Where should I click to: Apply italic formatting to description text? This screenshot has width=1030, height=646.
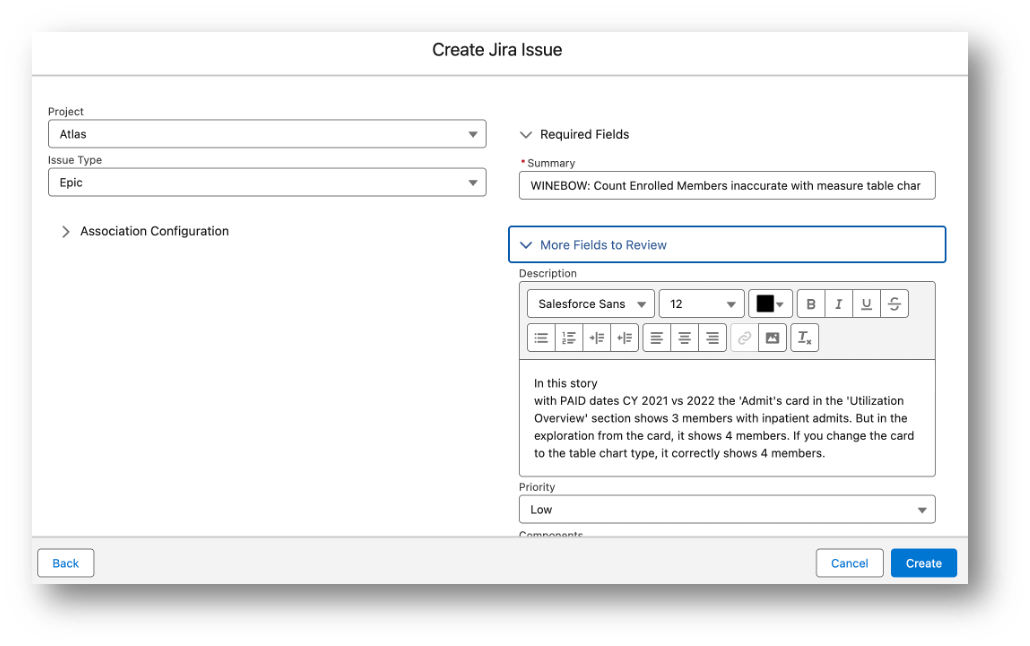click(839, 304)
